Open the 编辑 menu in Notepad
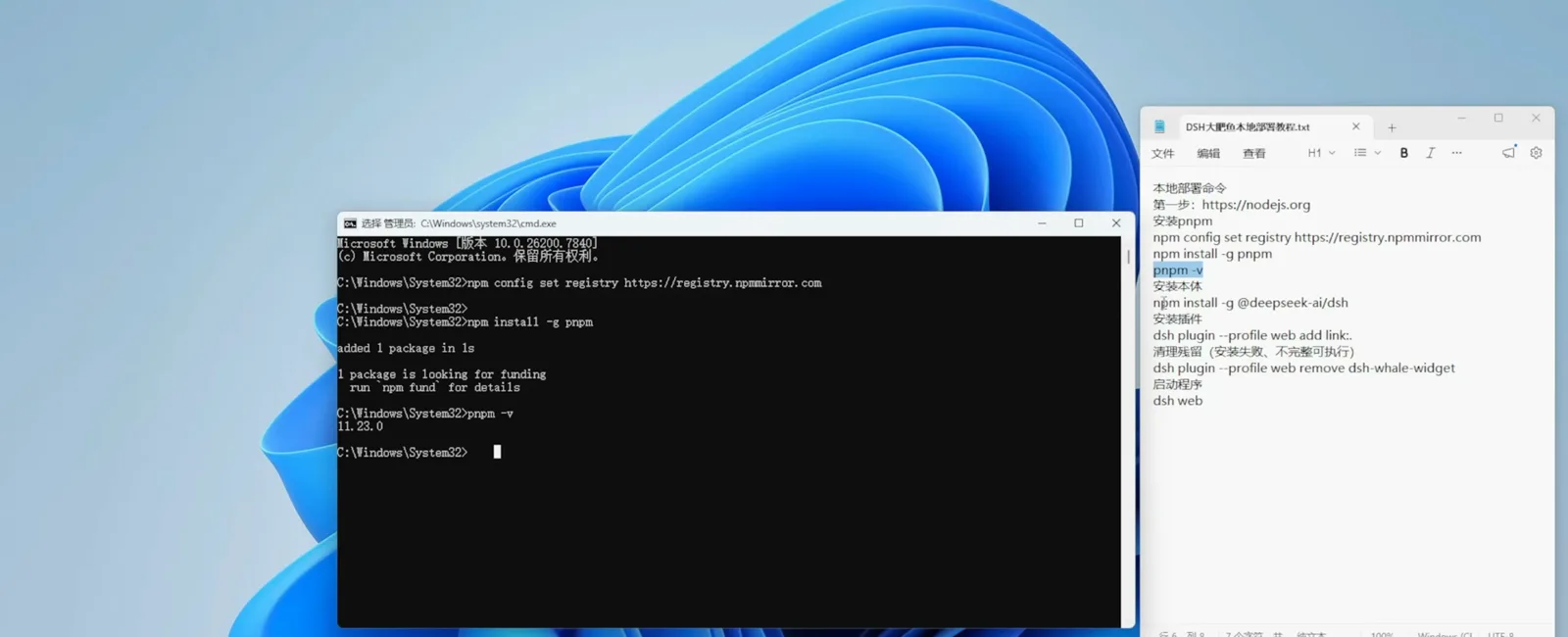1568x637 pixels. (x=1208, y=153)
